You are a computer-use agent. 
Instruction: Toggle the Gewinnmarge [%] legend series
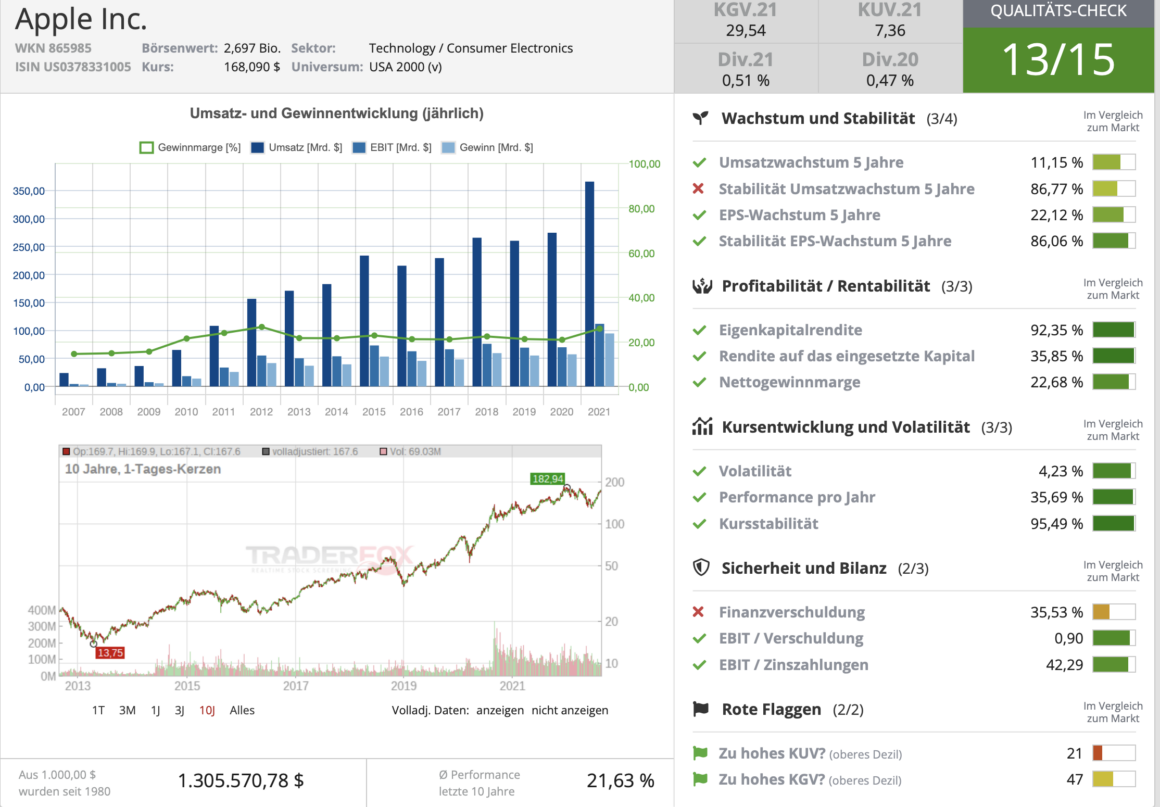pyautogui.click(x=190, y=147)
